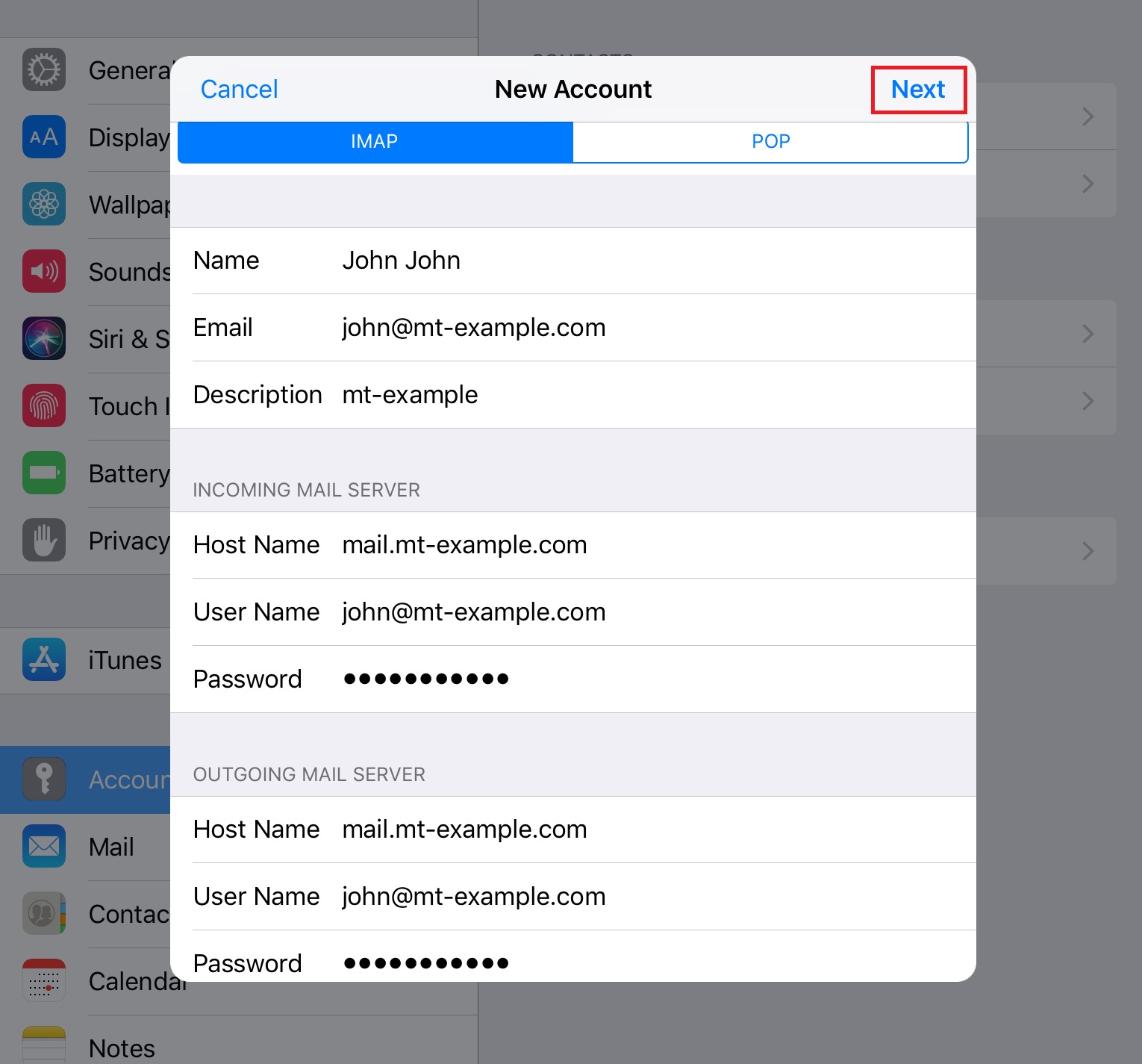Viewport: 1142px width, 1064px height.
Task: Open Sounds label in the sidebar
Action: (130, 272)
